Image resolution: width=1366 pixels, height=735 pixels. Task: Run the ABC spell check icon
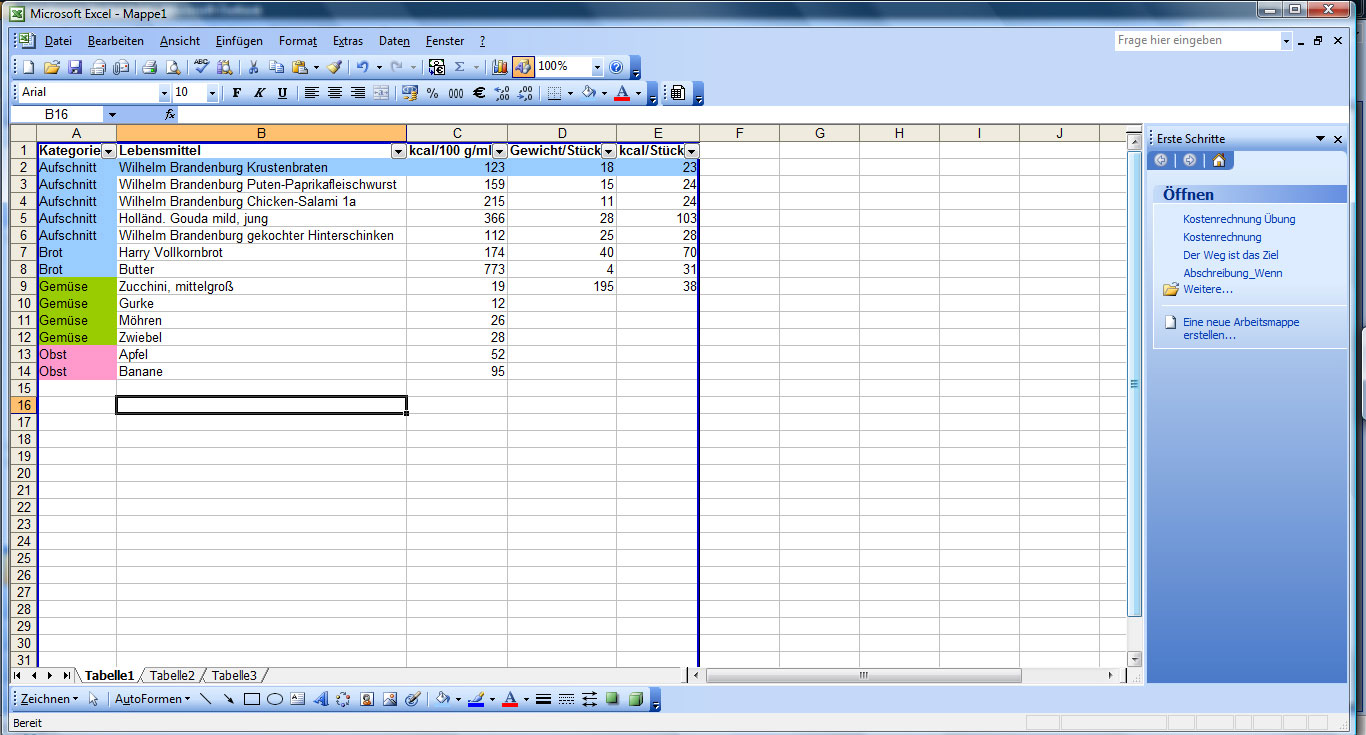[201, 67]
